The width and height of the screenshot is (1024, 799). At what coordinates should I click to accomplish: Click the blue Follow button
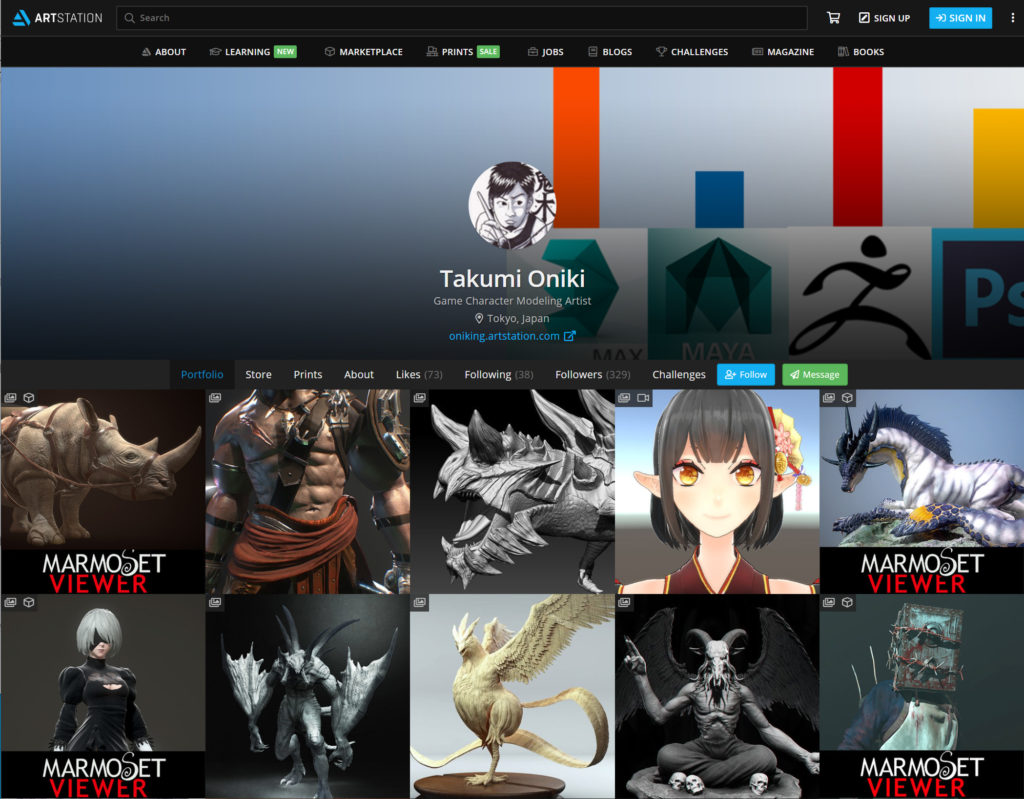(746, 374)
